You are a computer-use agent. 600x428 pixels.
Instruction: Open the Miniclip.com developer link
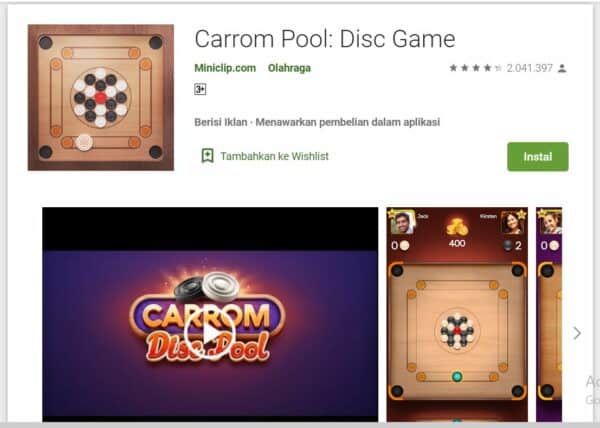(x=225, y=68)
